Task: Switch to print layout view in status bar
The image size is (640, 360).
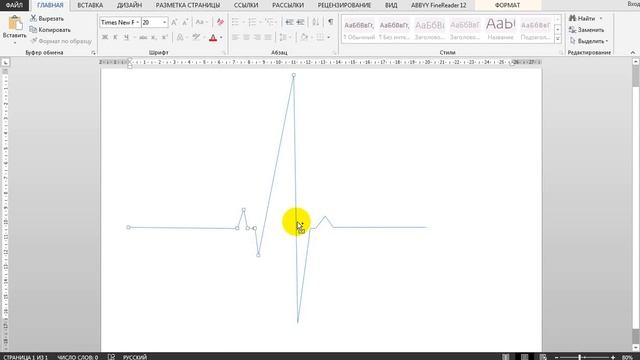Action: pos(524,357)
